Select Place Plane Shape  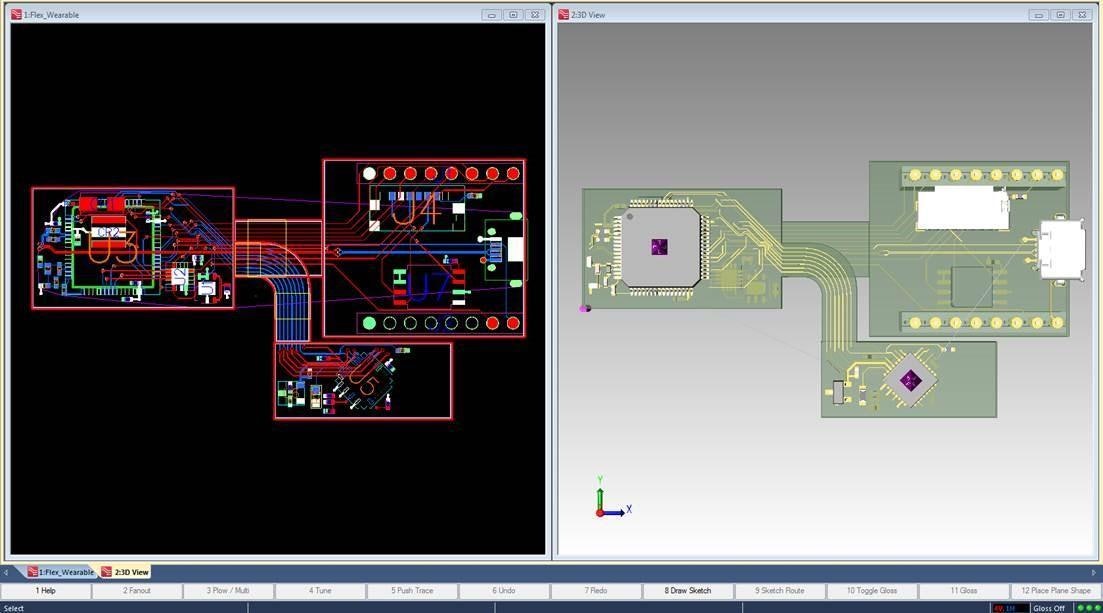[x=1054, y=590]
